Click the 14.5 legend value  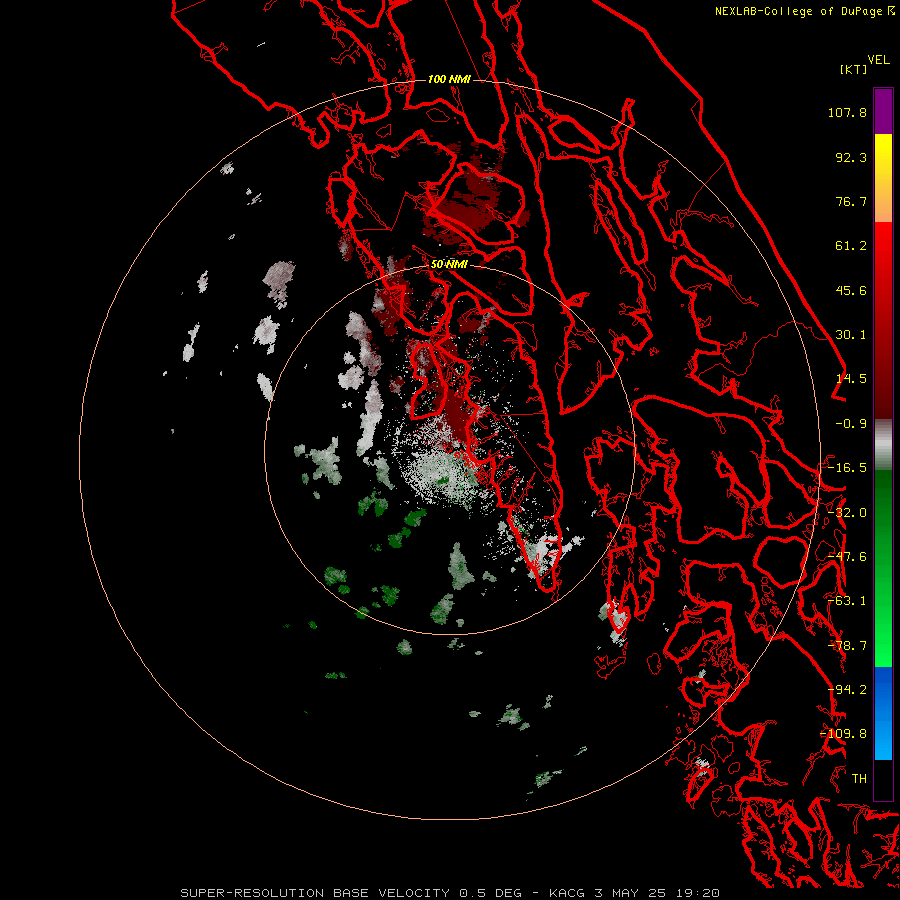[x=851, y=379]
